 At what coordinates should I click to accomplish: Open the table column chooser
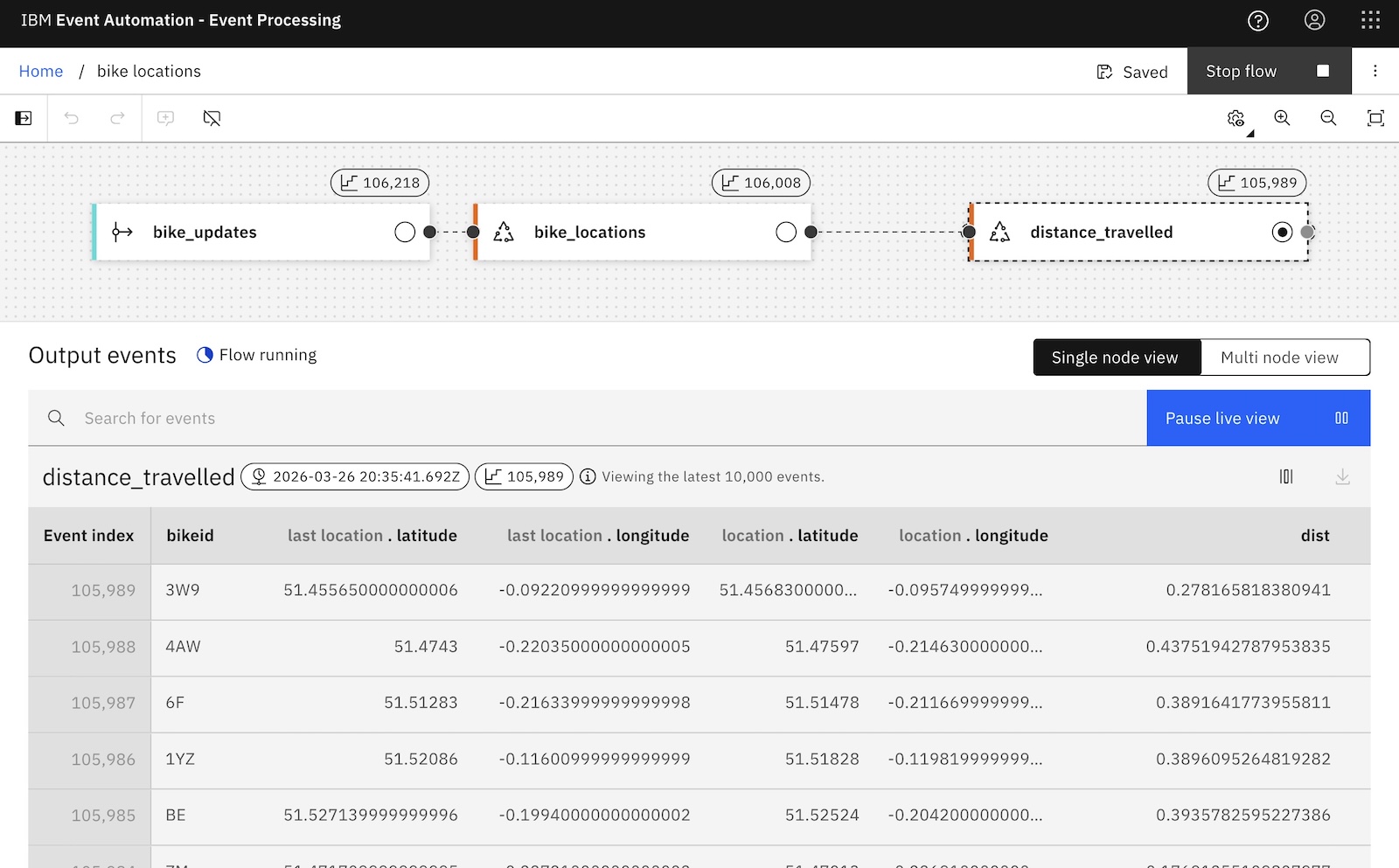1286,476
